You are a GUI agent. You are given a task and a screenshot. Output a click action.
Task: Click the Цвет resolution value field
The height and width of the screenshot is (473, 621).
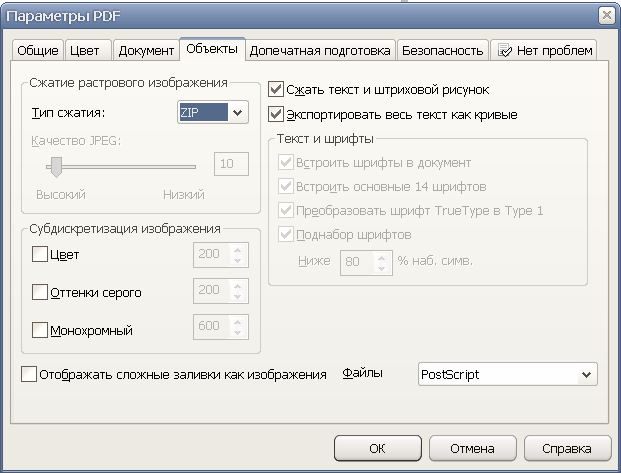pyautogui.click(x=209, y=255)
